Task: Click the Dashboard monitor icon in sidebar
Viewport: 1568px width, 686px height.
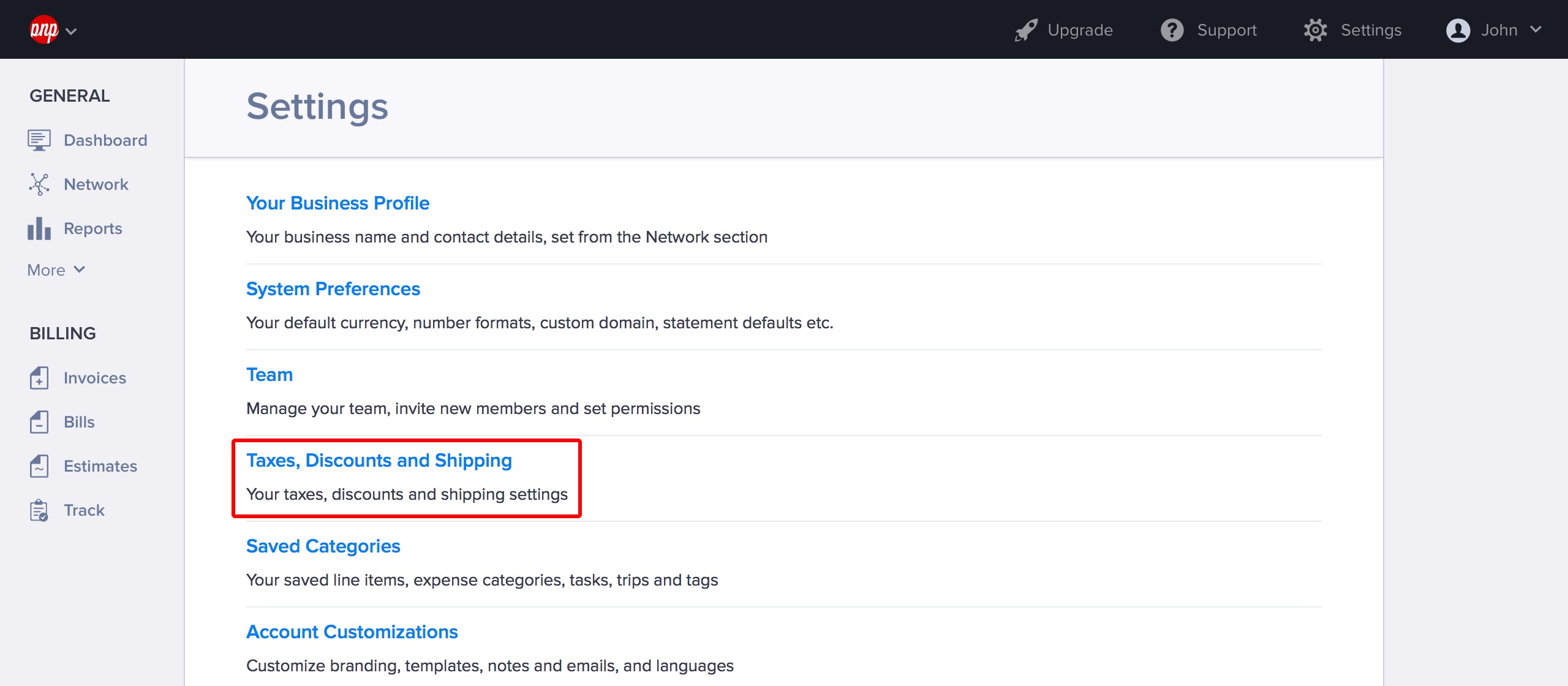Action: (39, 140)
